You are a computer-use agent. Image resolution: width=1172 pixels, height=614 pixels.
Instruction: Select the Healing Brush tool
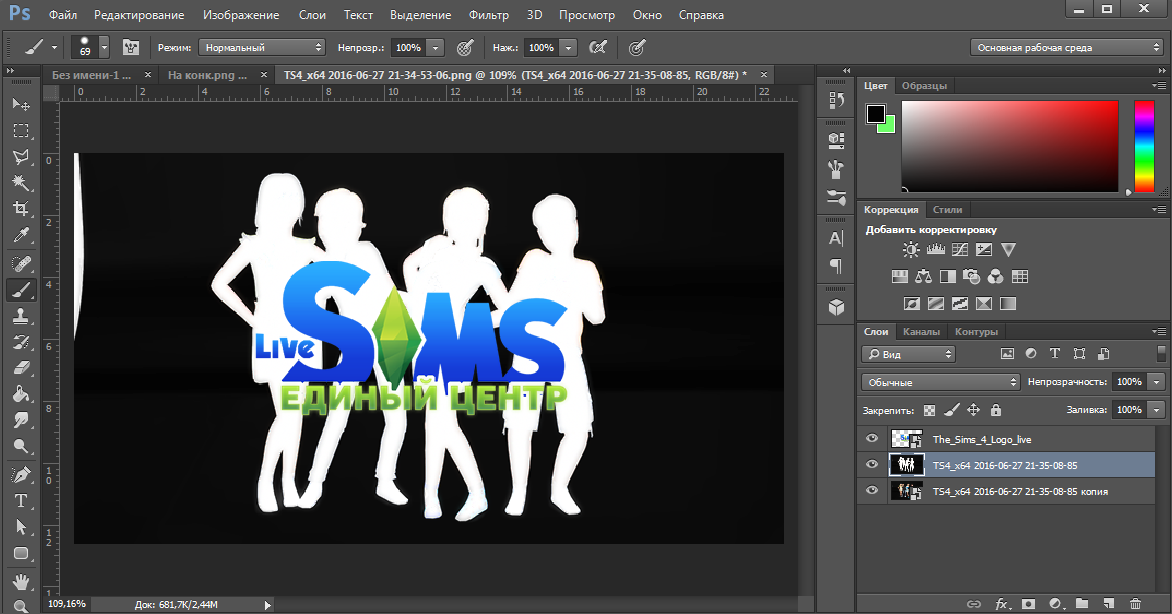21,263
